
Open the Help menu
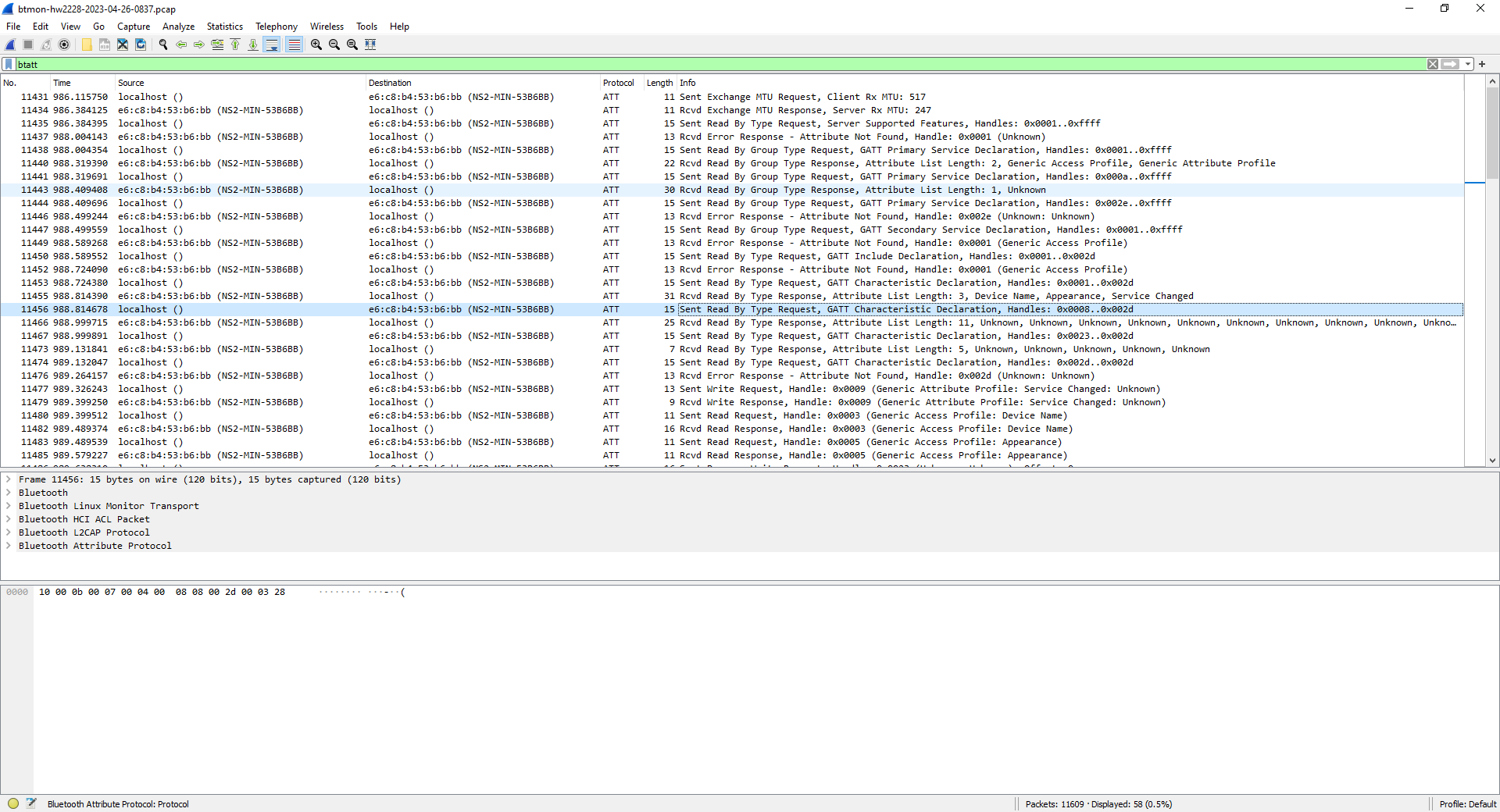click(x=399, y=26)
